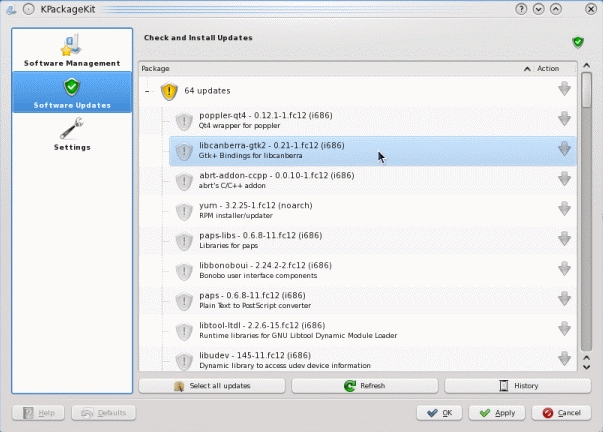Select paps-libs - 0.6.8-11.fc12 package
This screenshot has height=432, width=603.
point(373,241)
